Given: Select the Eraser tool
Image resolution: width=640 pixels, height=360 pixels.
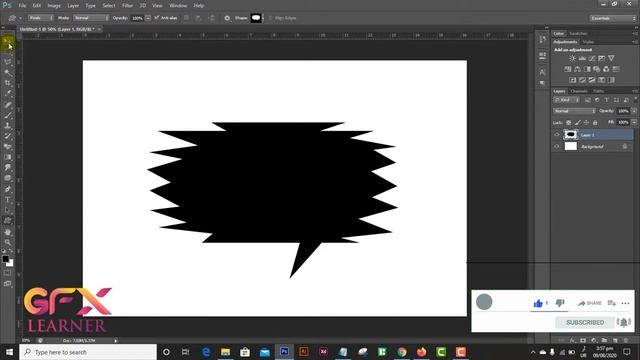Looking at the screenshot, I should [8, 147].
